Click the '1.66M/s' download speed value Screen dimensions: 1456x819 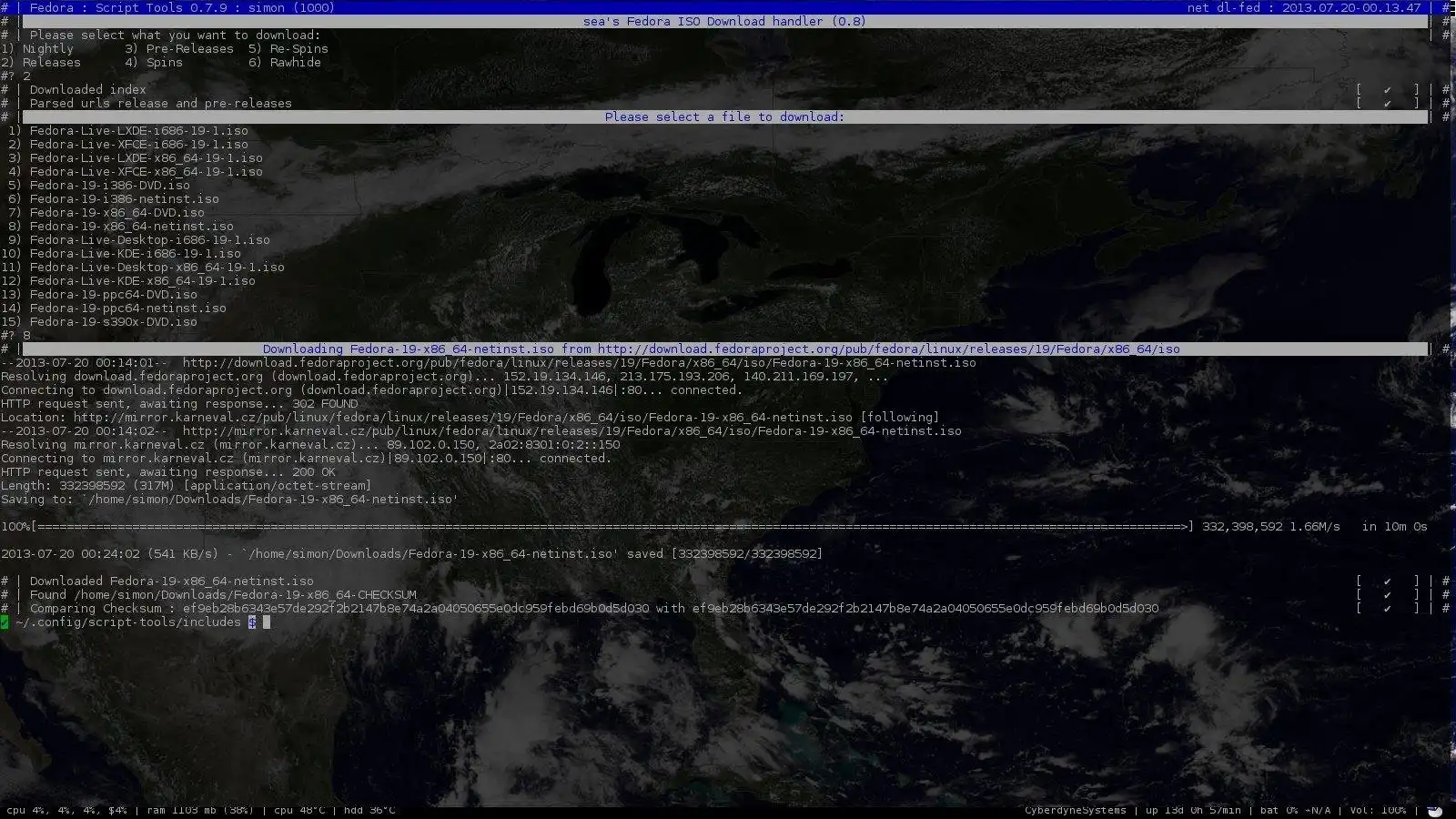click(x=1315, y=527)
